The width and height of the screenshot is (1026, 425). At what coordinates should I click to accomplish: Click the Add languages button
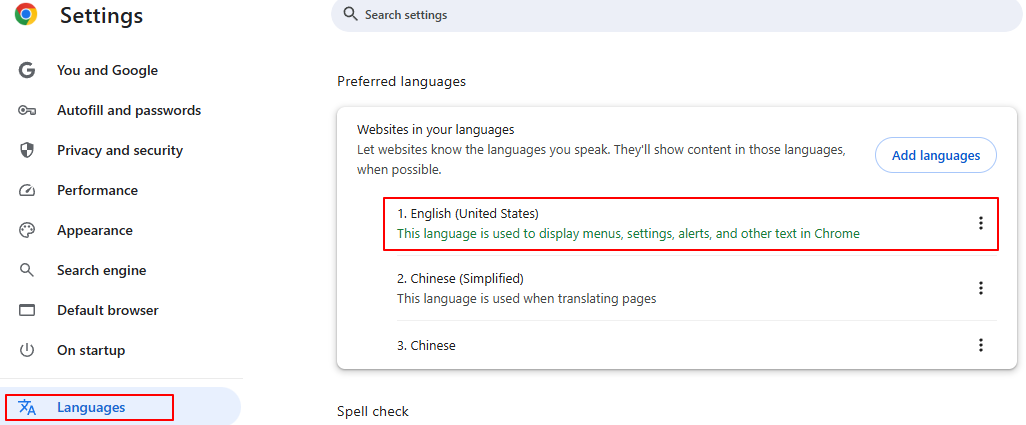click(x=936, y=155)
